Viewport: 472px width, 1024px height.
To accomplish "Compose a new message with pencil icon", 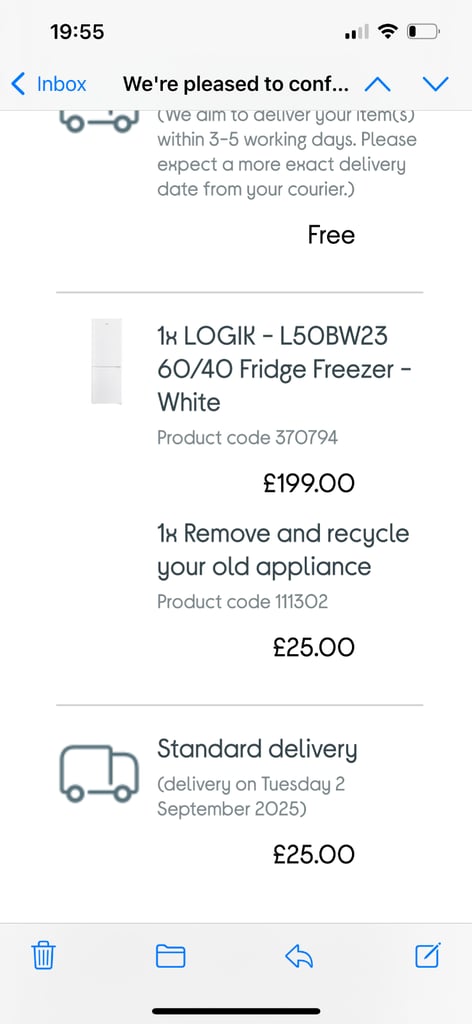I will 428,955.
